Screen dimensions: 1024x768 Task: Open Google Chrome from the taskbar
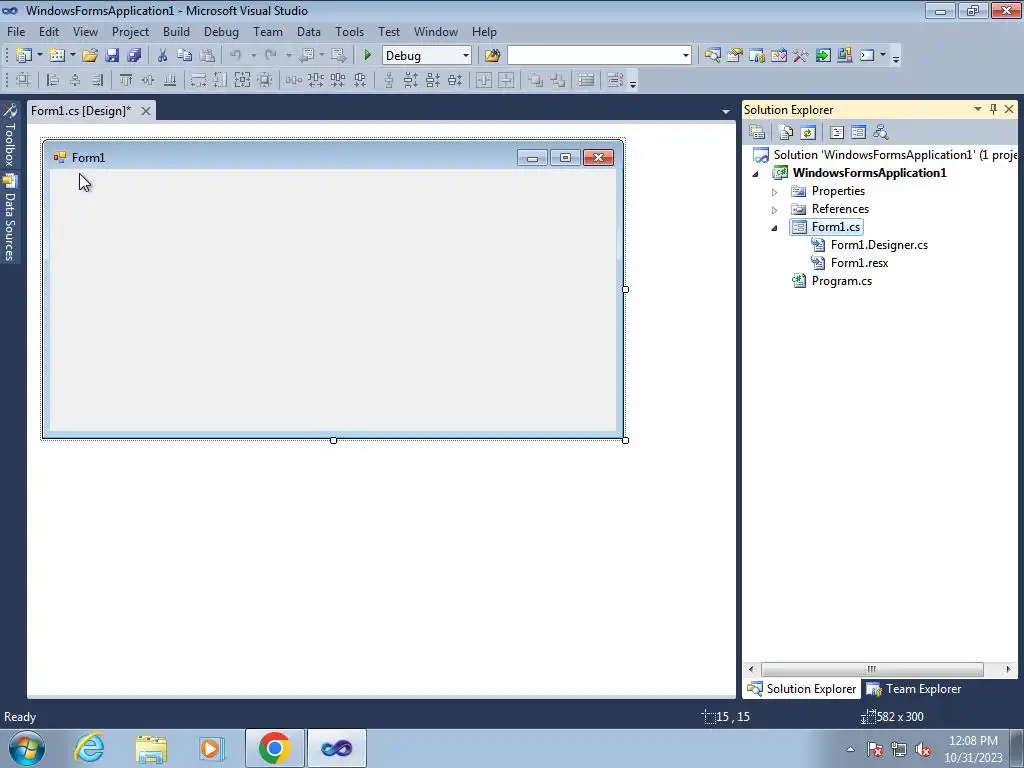tap(274, 748)
